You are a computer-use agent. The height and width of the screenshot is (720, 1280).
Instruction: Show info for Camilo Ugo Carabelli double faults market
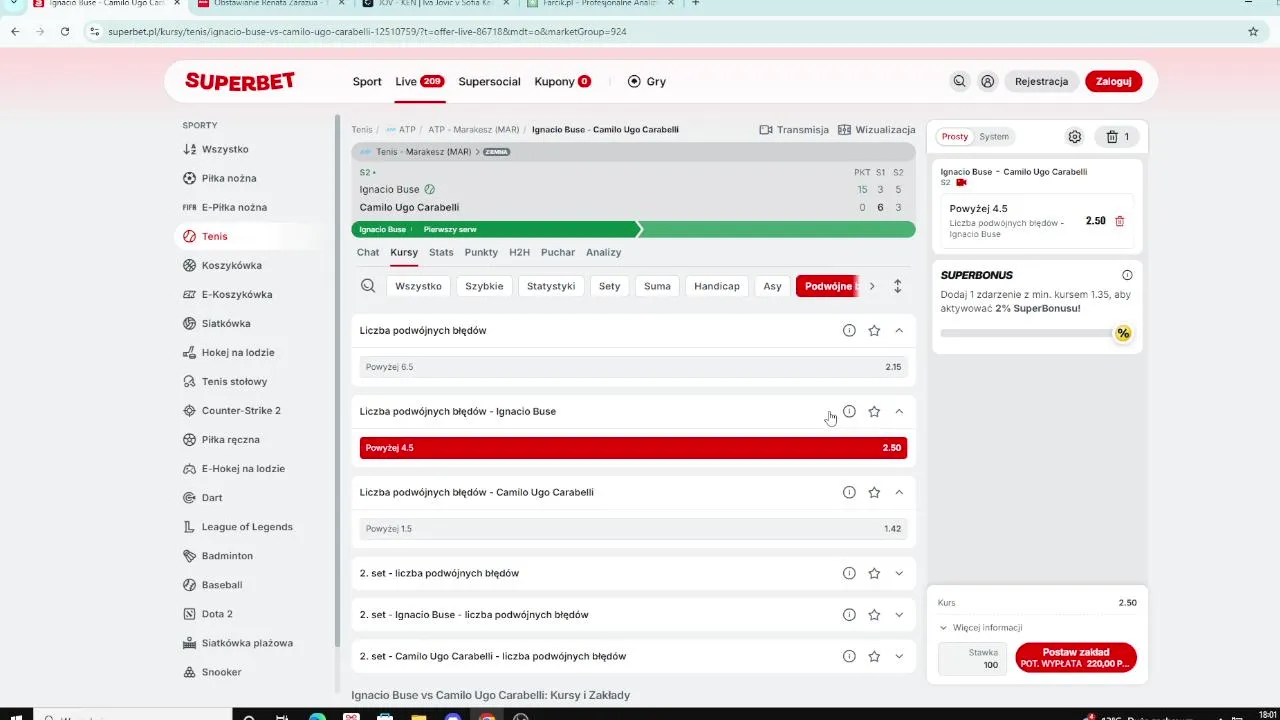pos(849,492)
